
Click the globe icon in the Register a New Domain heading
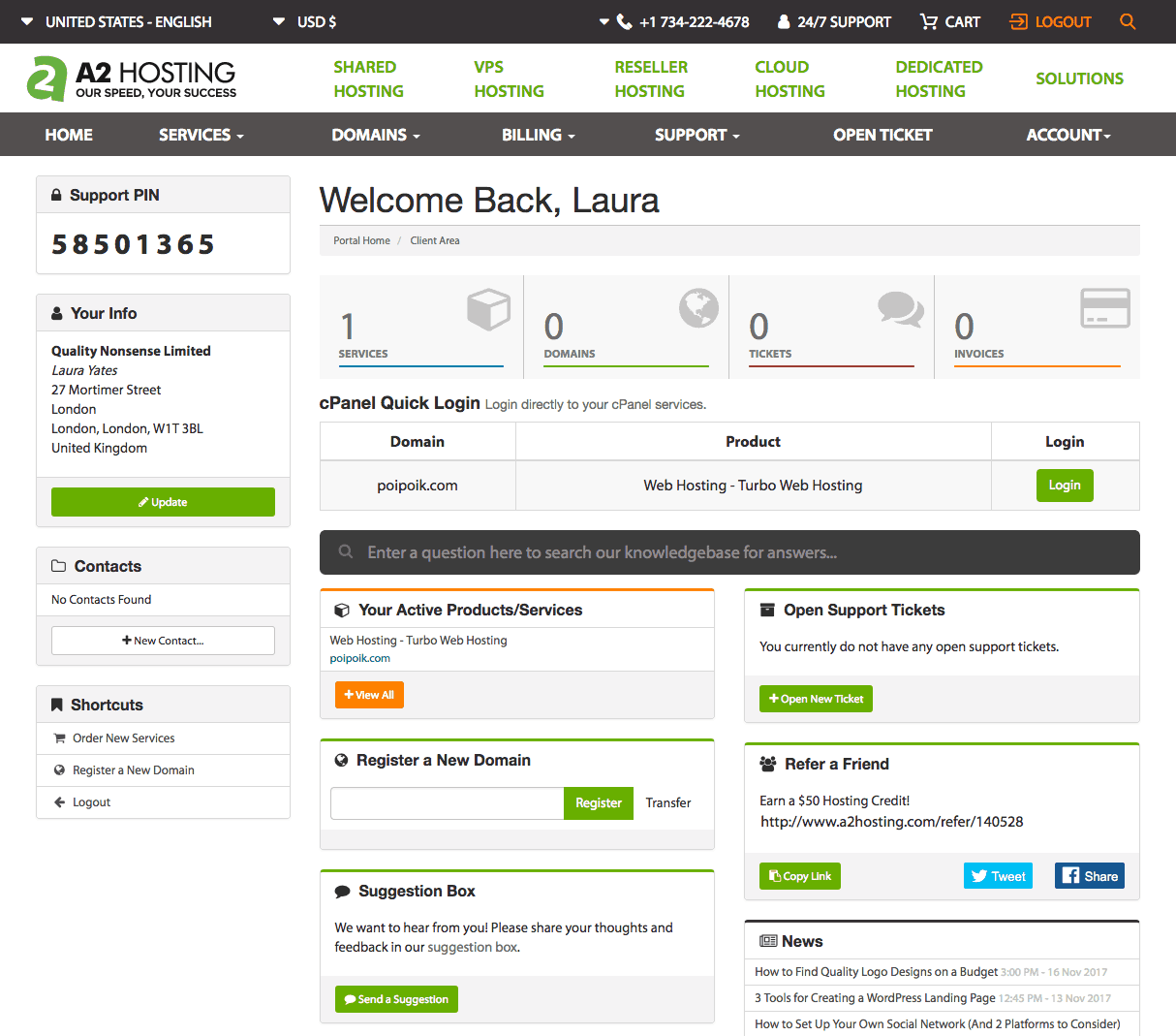[341, 761]
